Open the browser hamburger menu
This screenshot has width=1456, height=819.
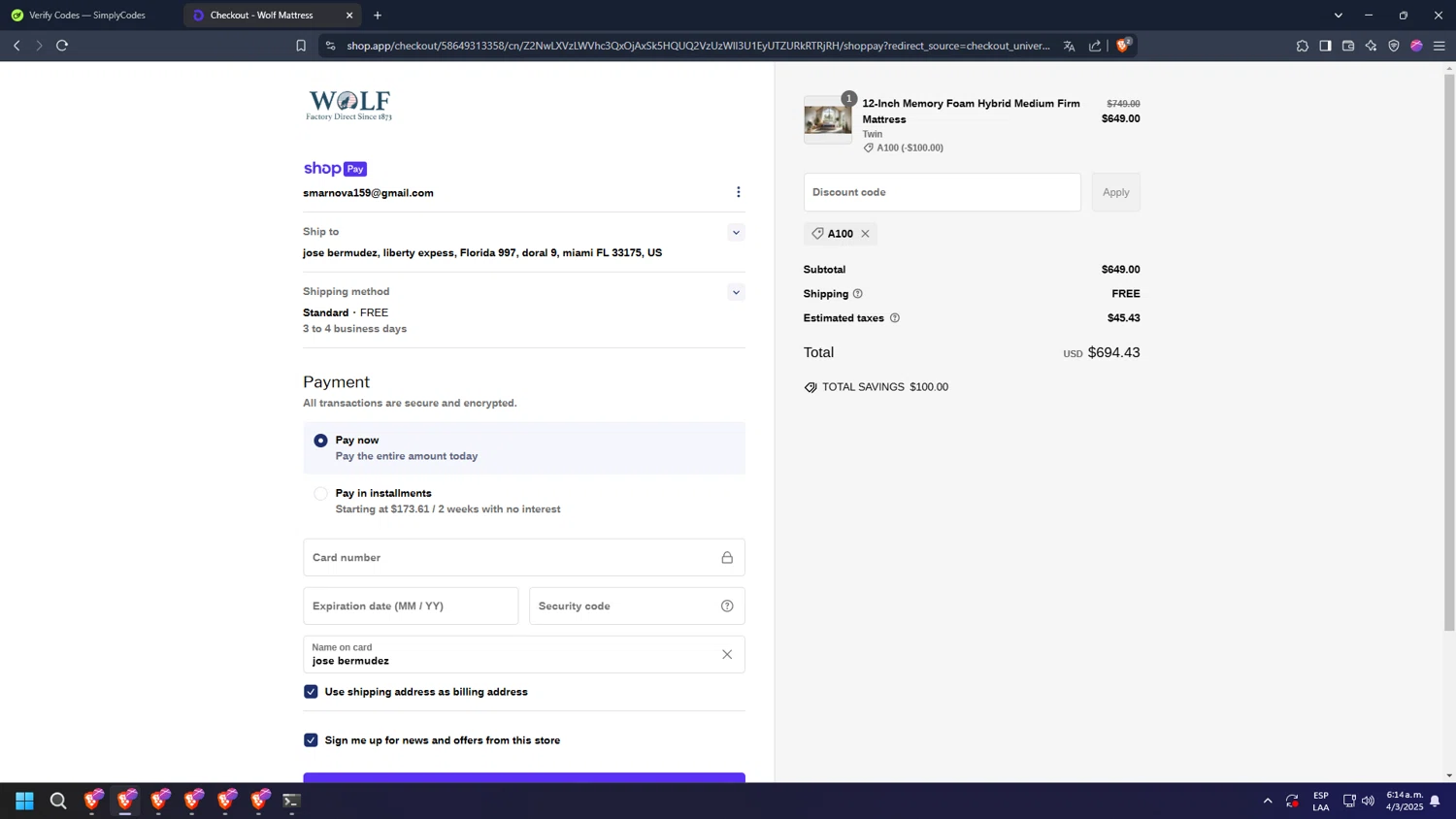pyautogui.click(x=1439, y=46)
